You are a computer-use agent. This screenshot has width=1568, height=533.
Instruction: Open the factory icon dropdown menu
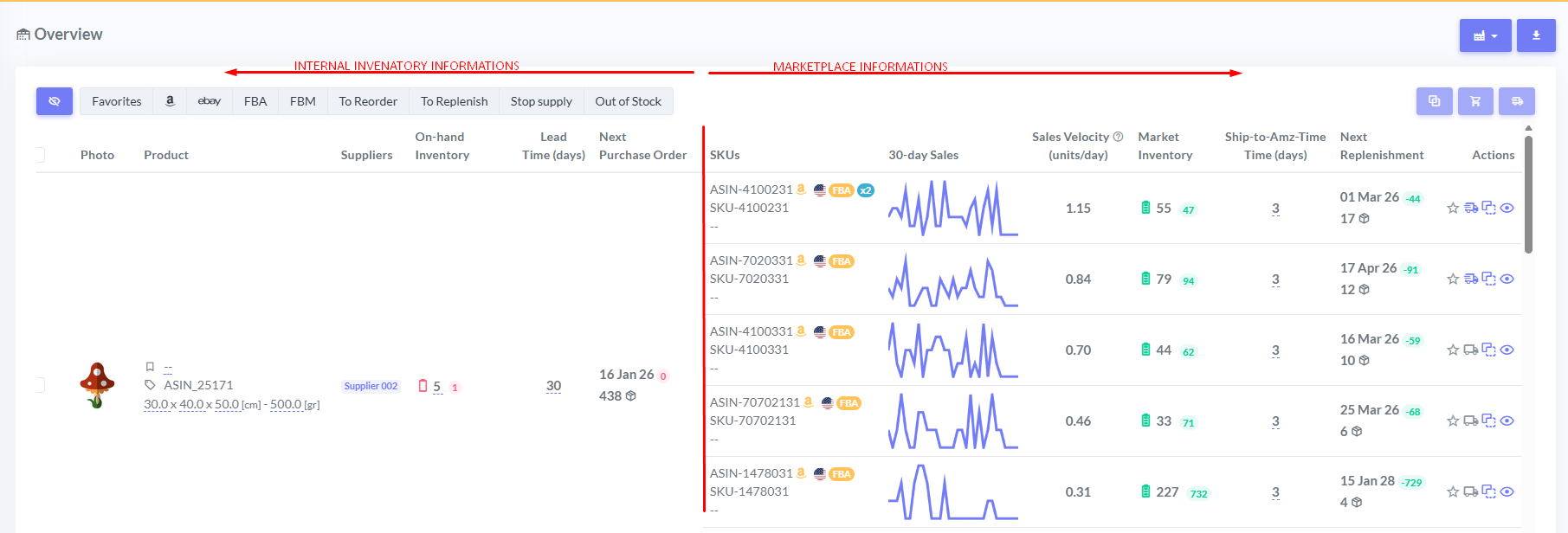(x=1485, y=35)
